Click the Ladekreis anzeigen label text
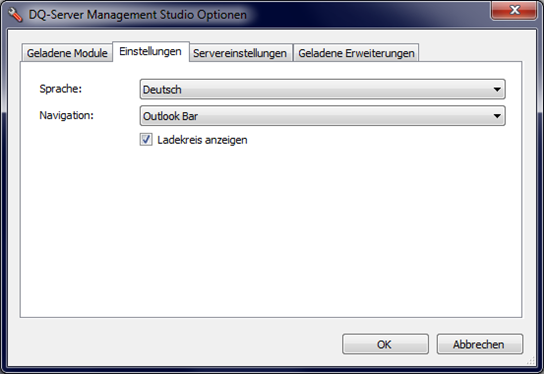Image resolution: width=544 pixels, height=374 pixels. [x=202, y=140]
